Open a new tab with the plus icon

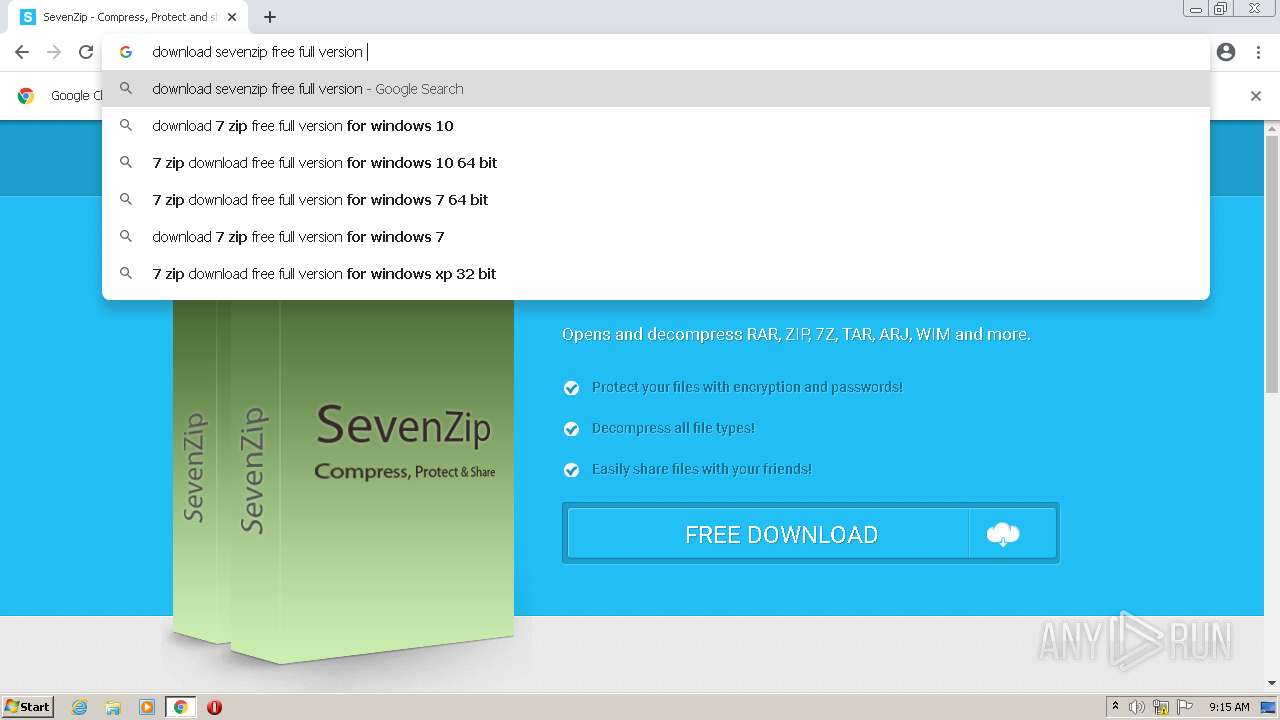[270, 17]
